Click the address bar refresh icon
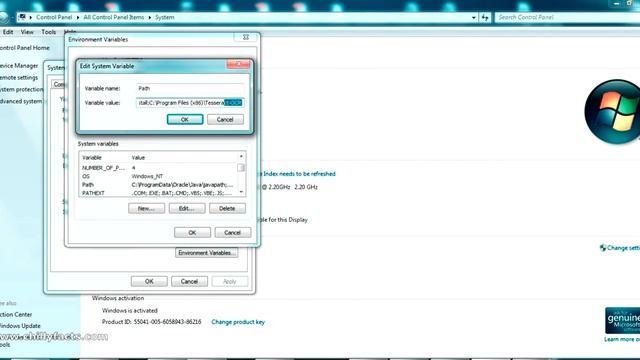This screenshot has width=640, height=360. click(x=485, y=18)
